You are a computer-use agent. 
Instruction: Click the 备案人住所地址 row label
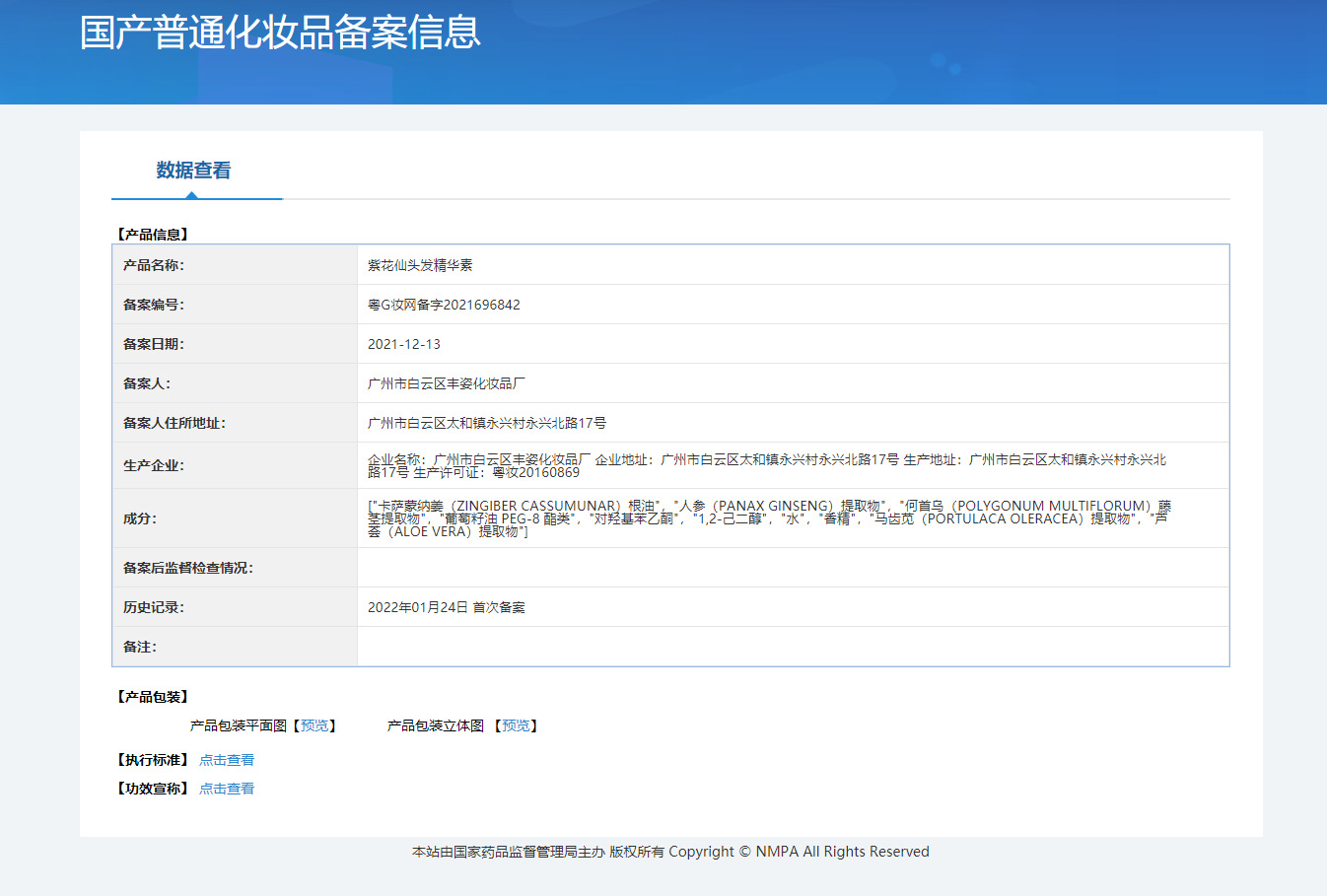[175, 423]
